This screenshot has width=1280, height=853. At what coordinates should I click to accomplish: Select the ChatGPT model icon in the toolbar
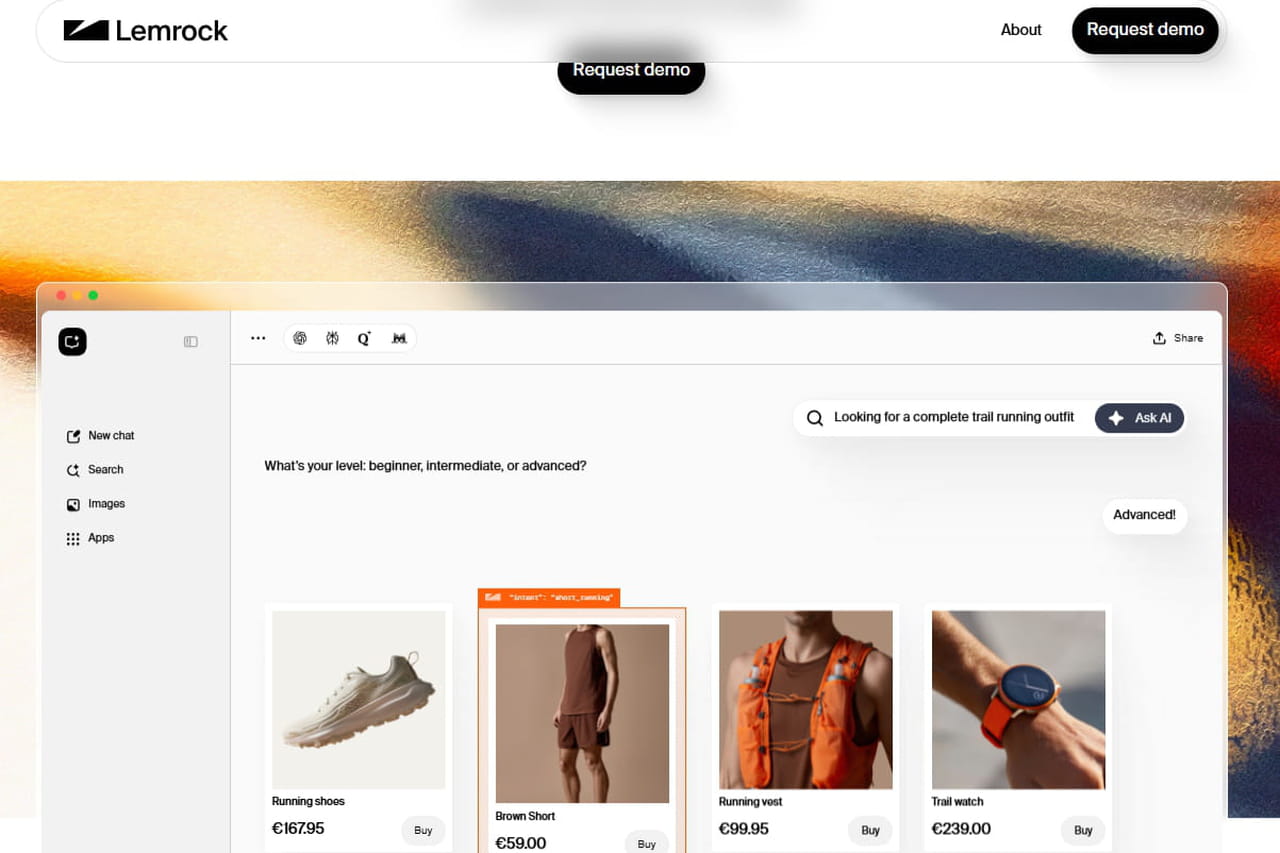click(300, 337)
